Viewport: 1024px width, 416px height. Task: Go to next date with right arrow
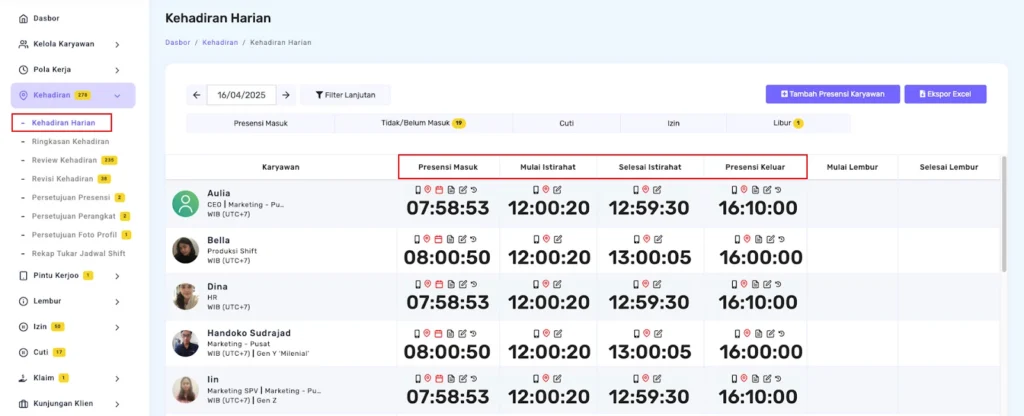(286, 95)
